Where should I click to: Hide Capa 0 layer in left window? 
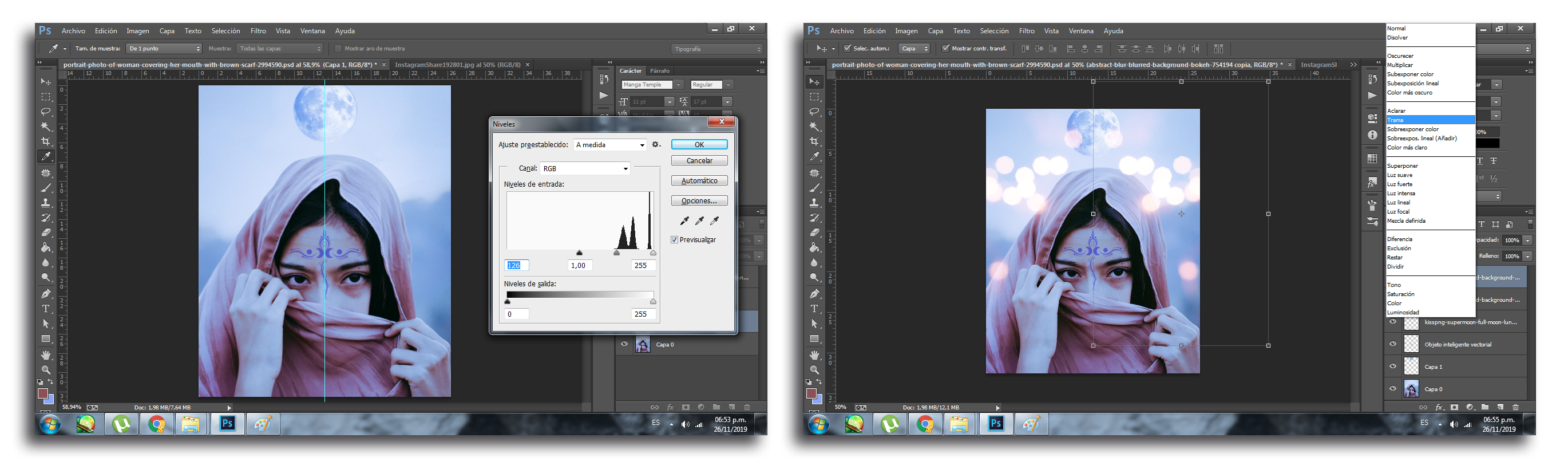click(624, 344)
